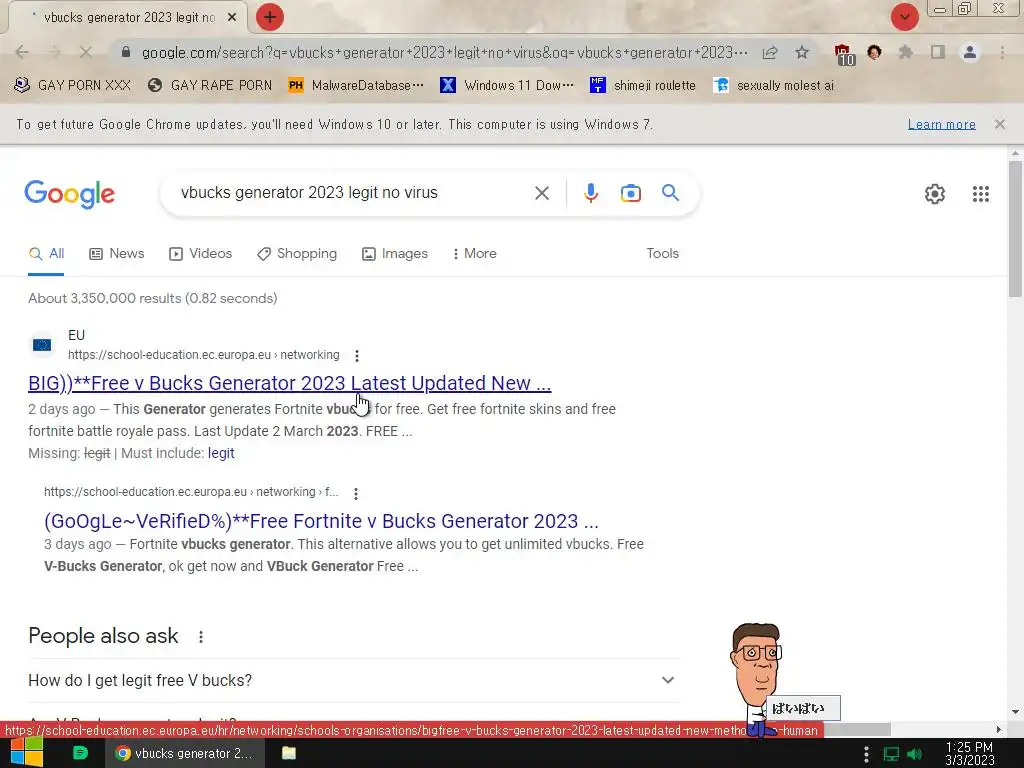Open the Chrome side panel
1024x768 pixels.
pyautogui.click(x=938, y=52)
